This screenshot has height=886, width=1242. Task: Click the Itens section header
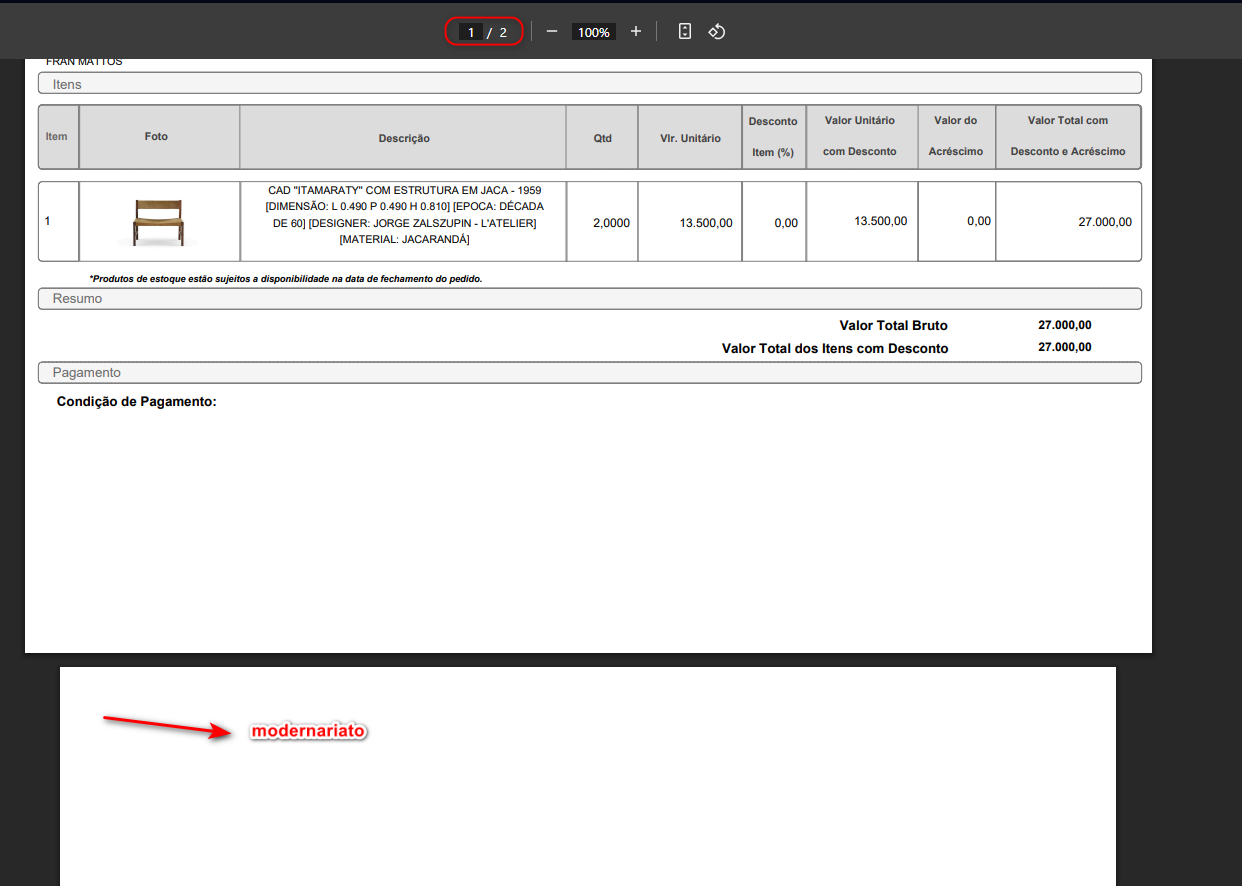tap(67, 84)
